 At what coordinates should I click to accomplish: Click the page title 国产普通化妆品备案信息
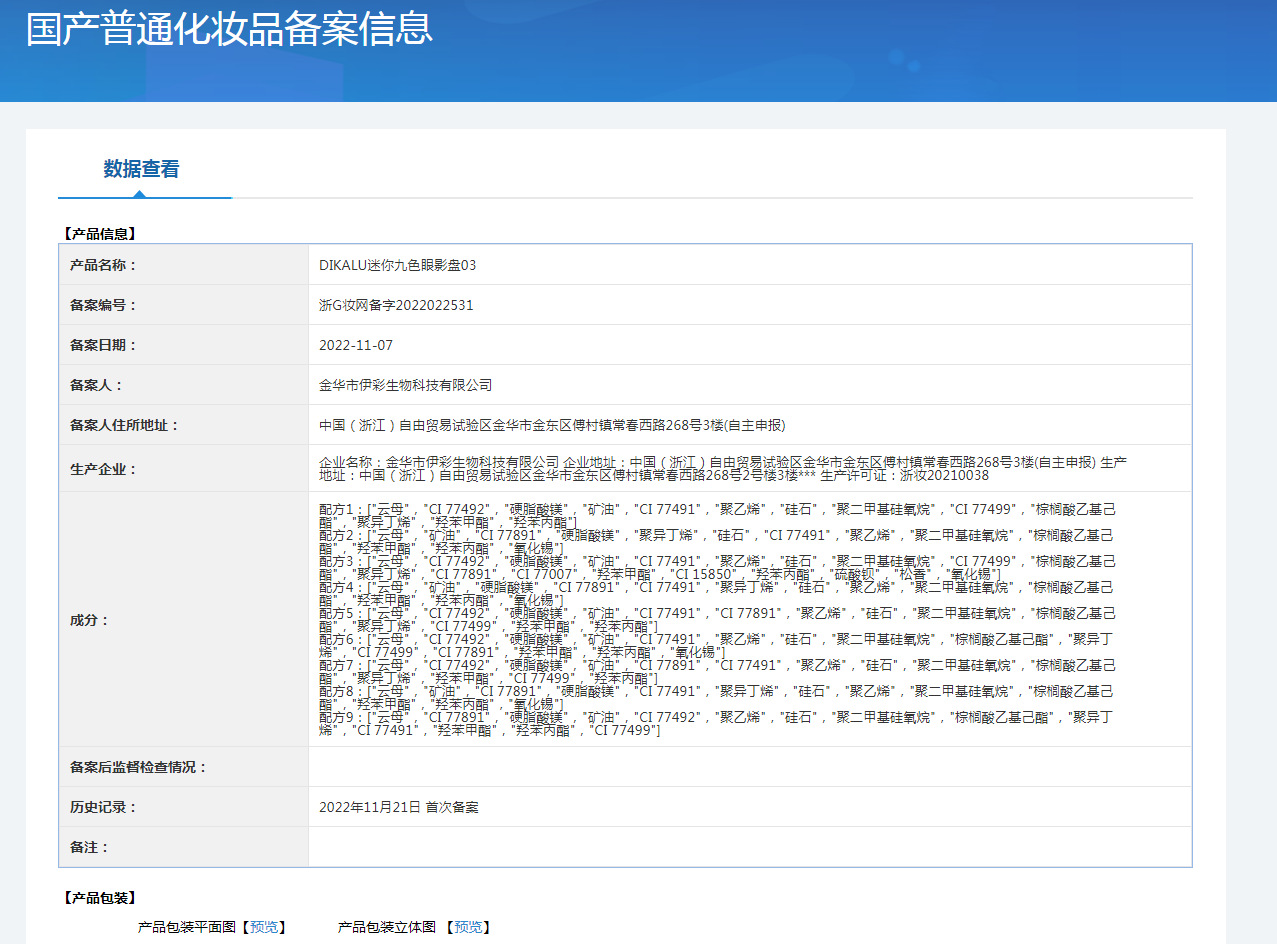click(x=229, y=29)
